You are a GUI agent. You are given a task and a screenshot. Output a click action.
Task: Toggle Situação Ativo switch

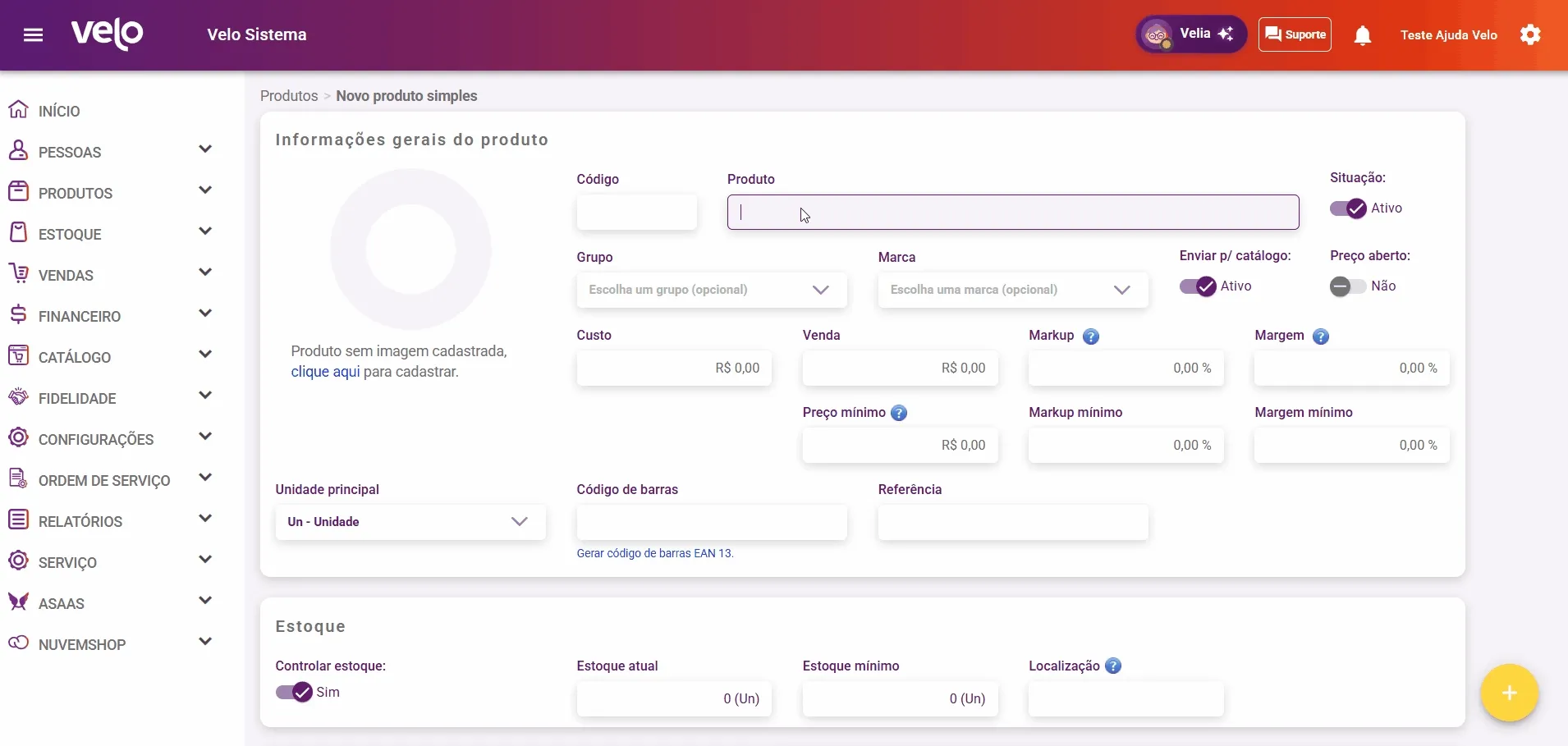pyautogui.click(x=1348, y=208)
